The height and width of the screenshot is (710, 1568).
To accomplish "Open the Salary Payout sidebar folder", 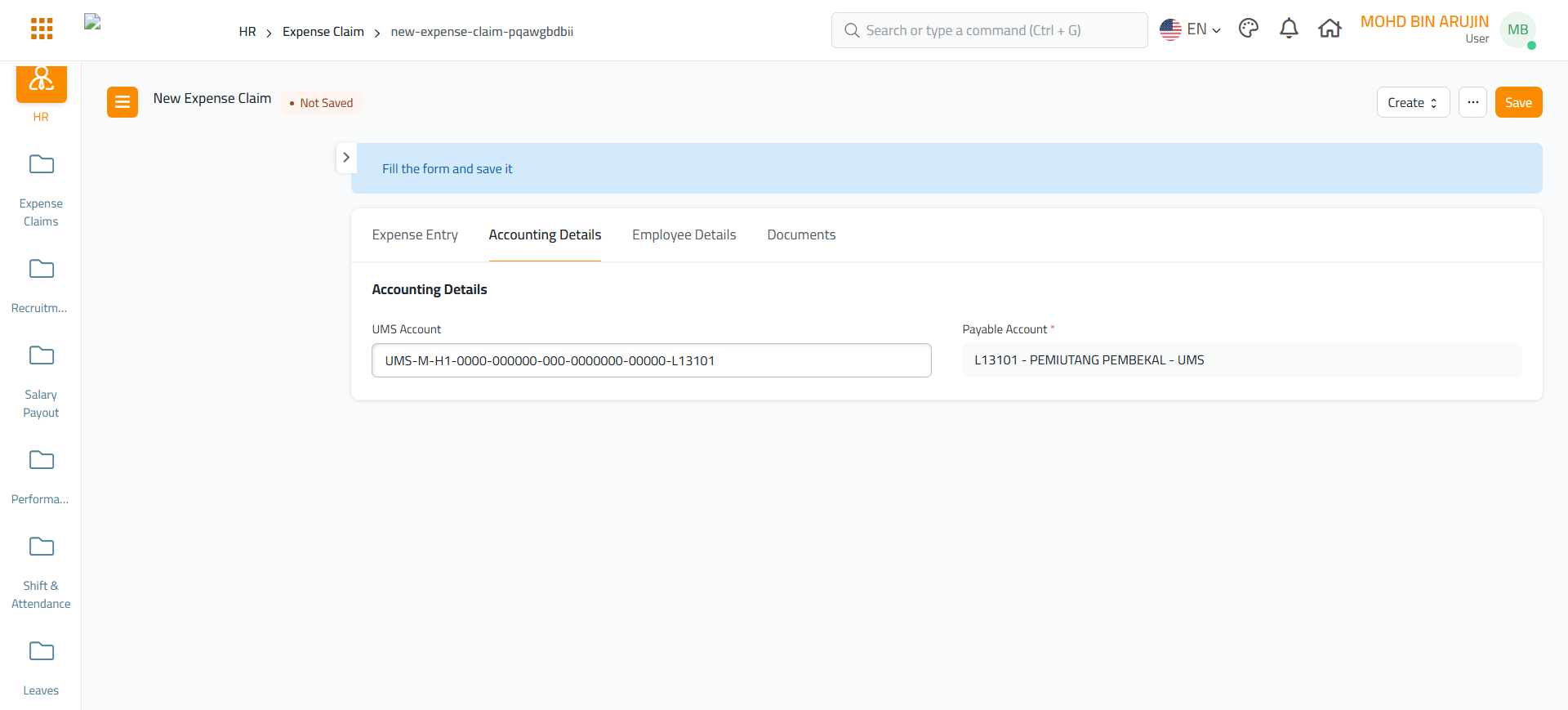I will click(42, 356).
